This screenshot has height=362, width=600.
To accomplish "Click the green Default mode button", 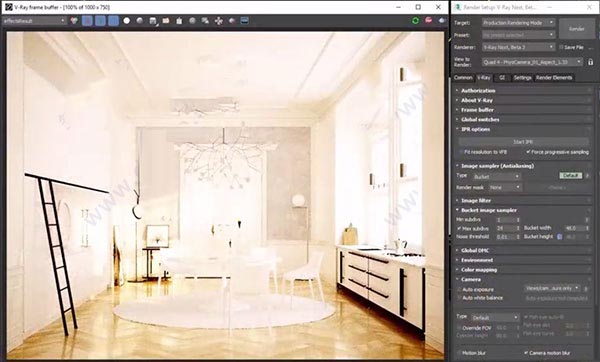I will coord(571,176).
